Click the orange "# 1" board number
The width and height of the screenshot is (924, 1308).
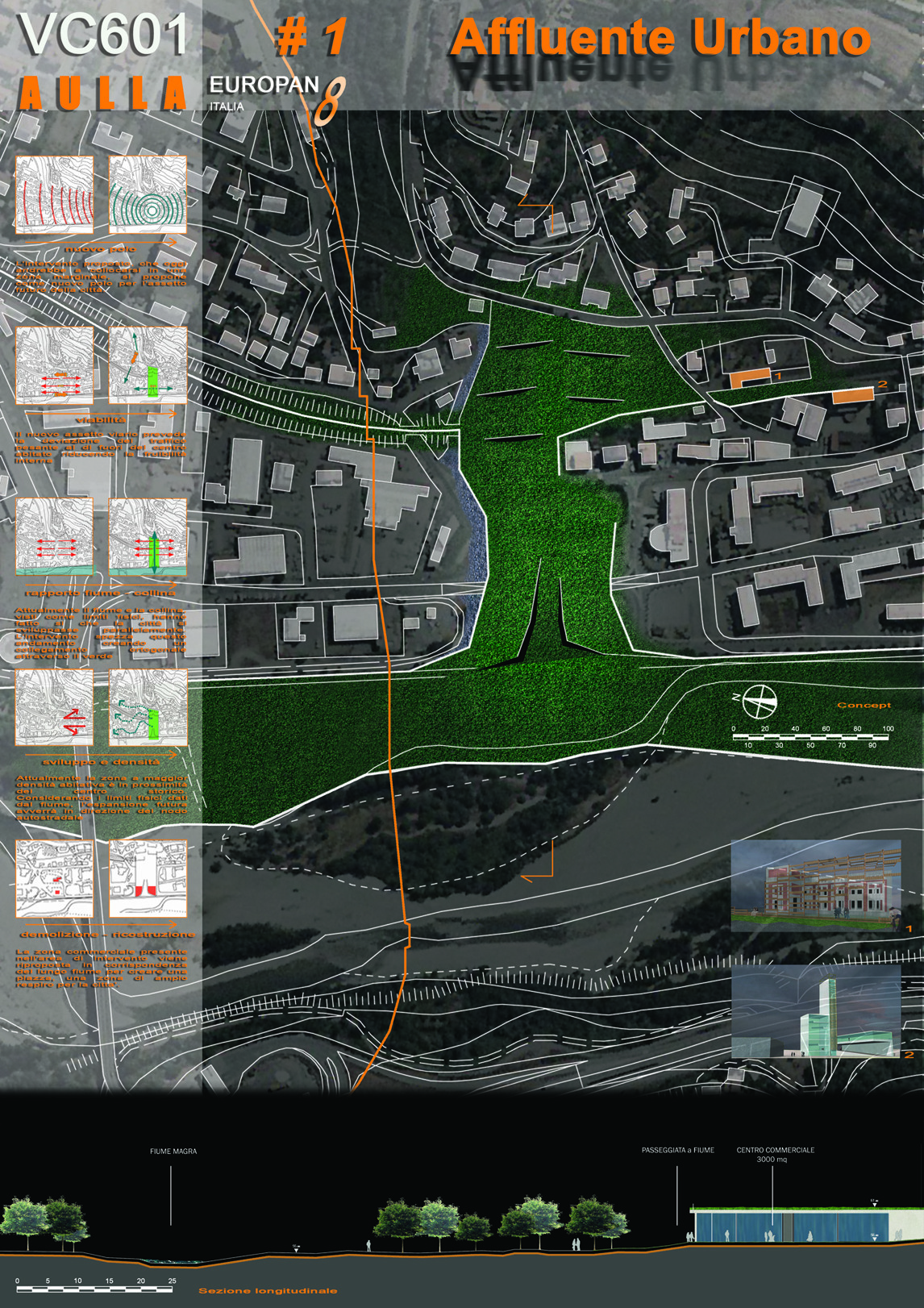tap(312, 37)
